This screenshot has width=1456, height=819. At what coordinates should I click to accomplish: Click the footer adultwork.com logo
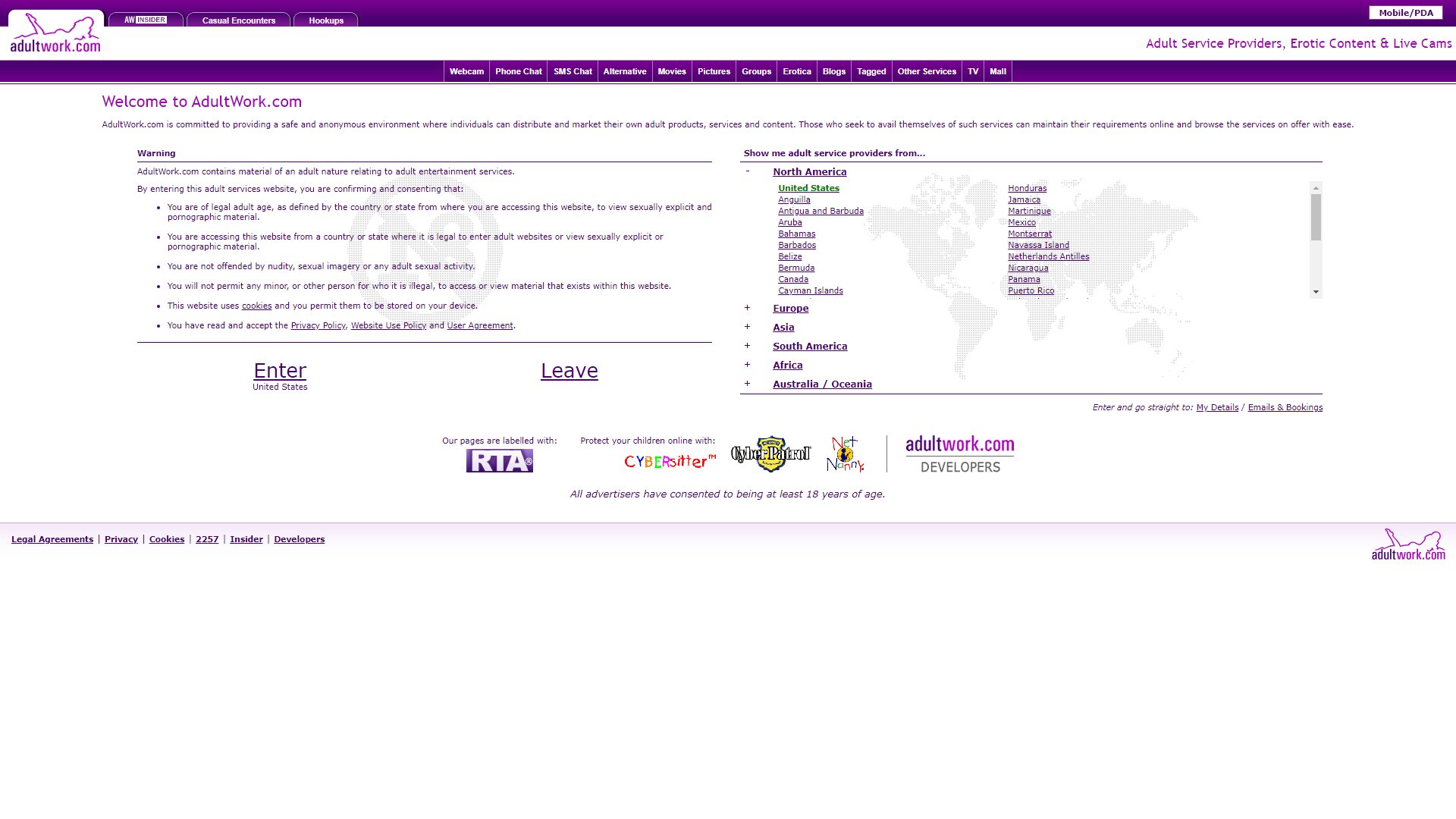click(x=1408, y=544)
